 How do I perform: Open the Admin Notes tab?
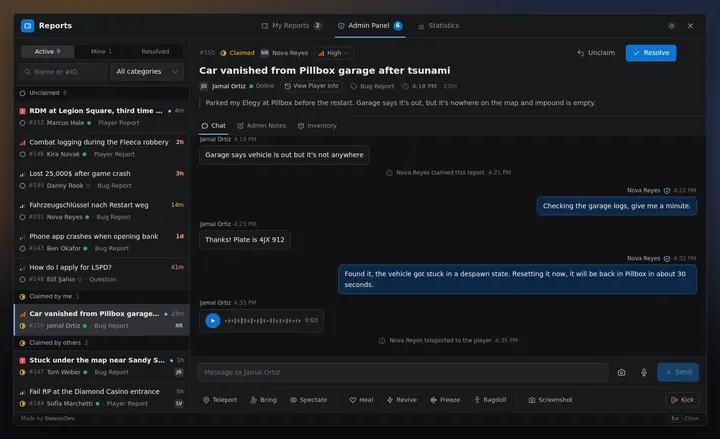point(261,125)
